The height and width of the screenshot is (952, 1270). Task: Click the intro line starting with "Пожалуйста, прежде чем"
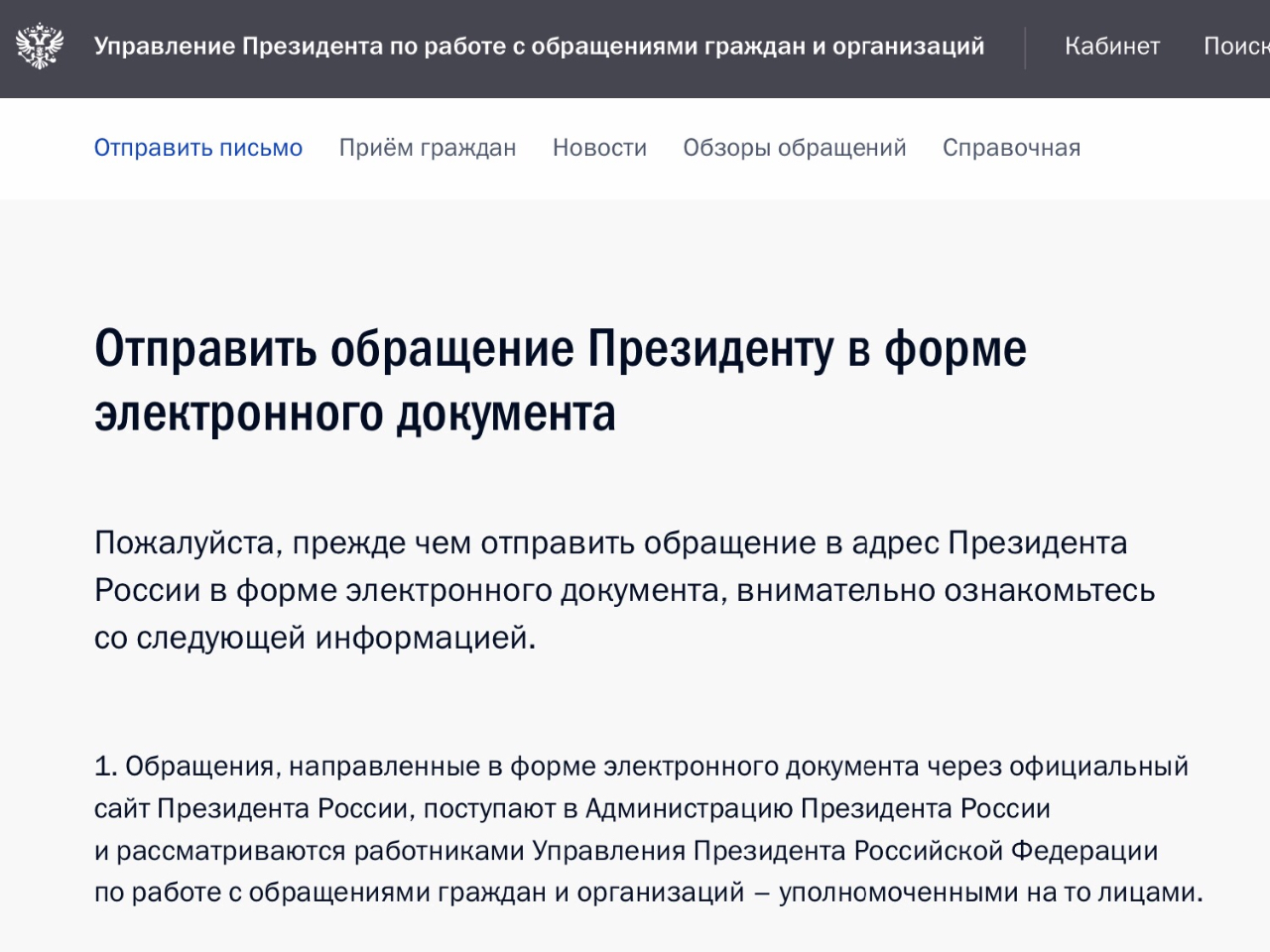tap(610, 543)
